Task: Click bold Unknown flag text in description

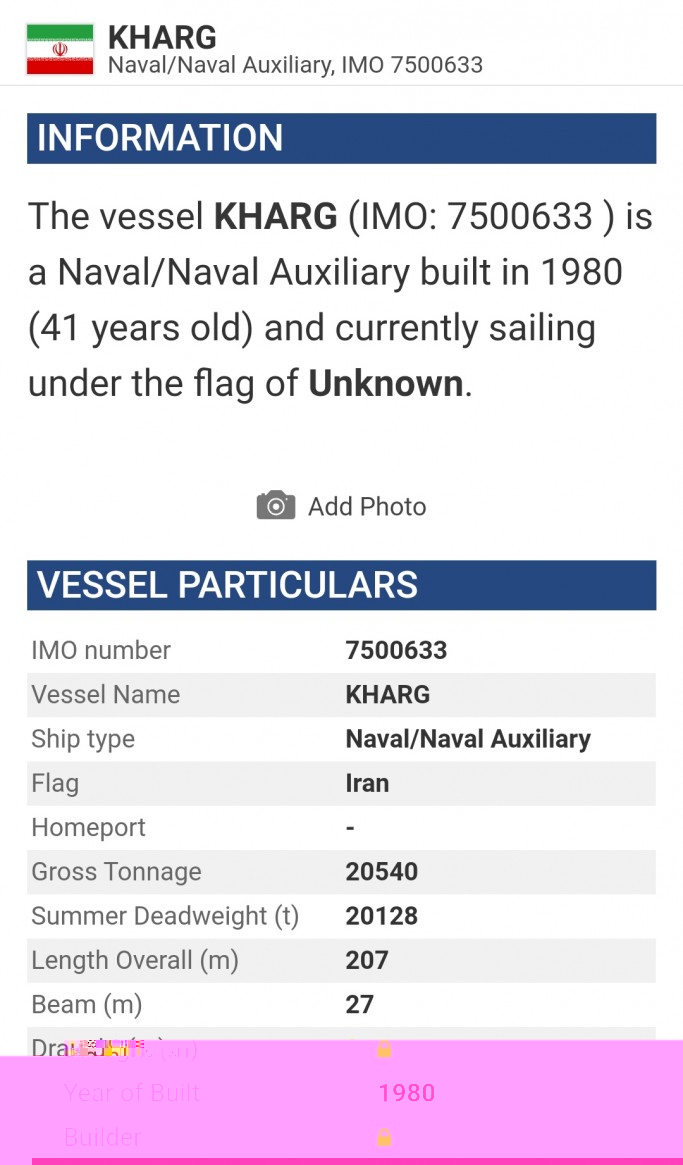Action: 386,383
